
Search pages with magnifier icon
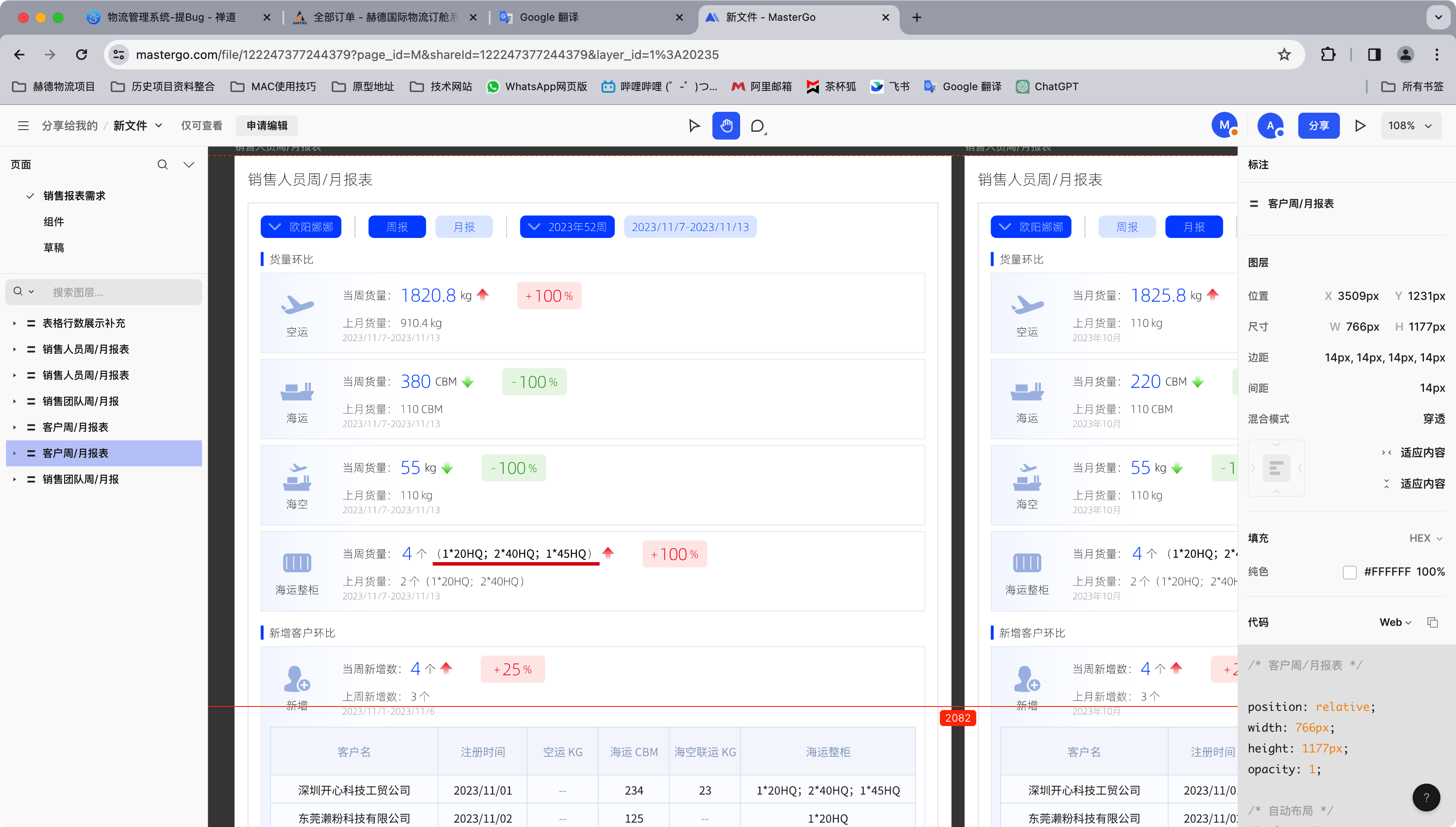click(x=162, y=165)
